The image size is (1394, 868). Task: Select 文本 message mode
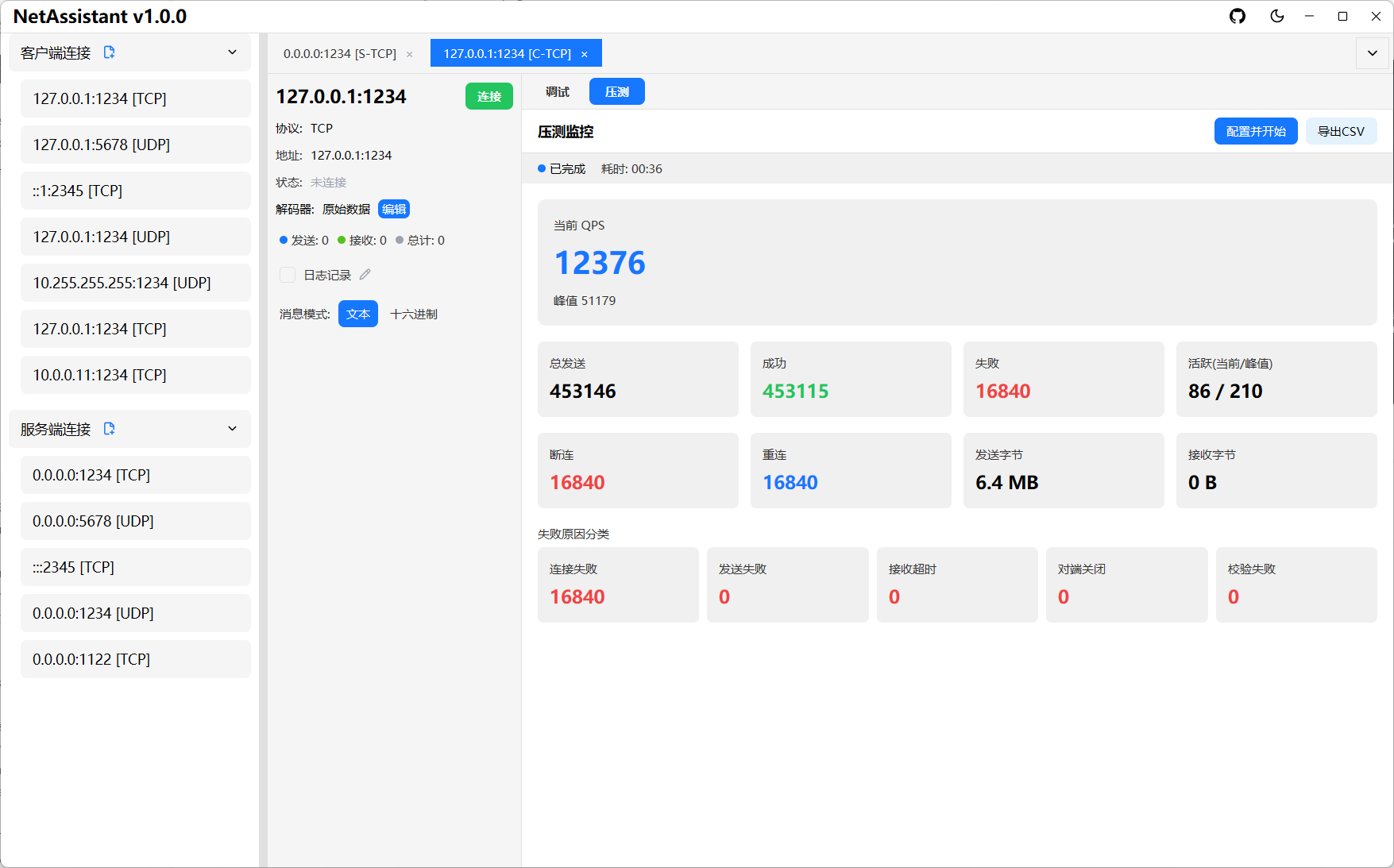[358, 314]
